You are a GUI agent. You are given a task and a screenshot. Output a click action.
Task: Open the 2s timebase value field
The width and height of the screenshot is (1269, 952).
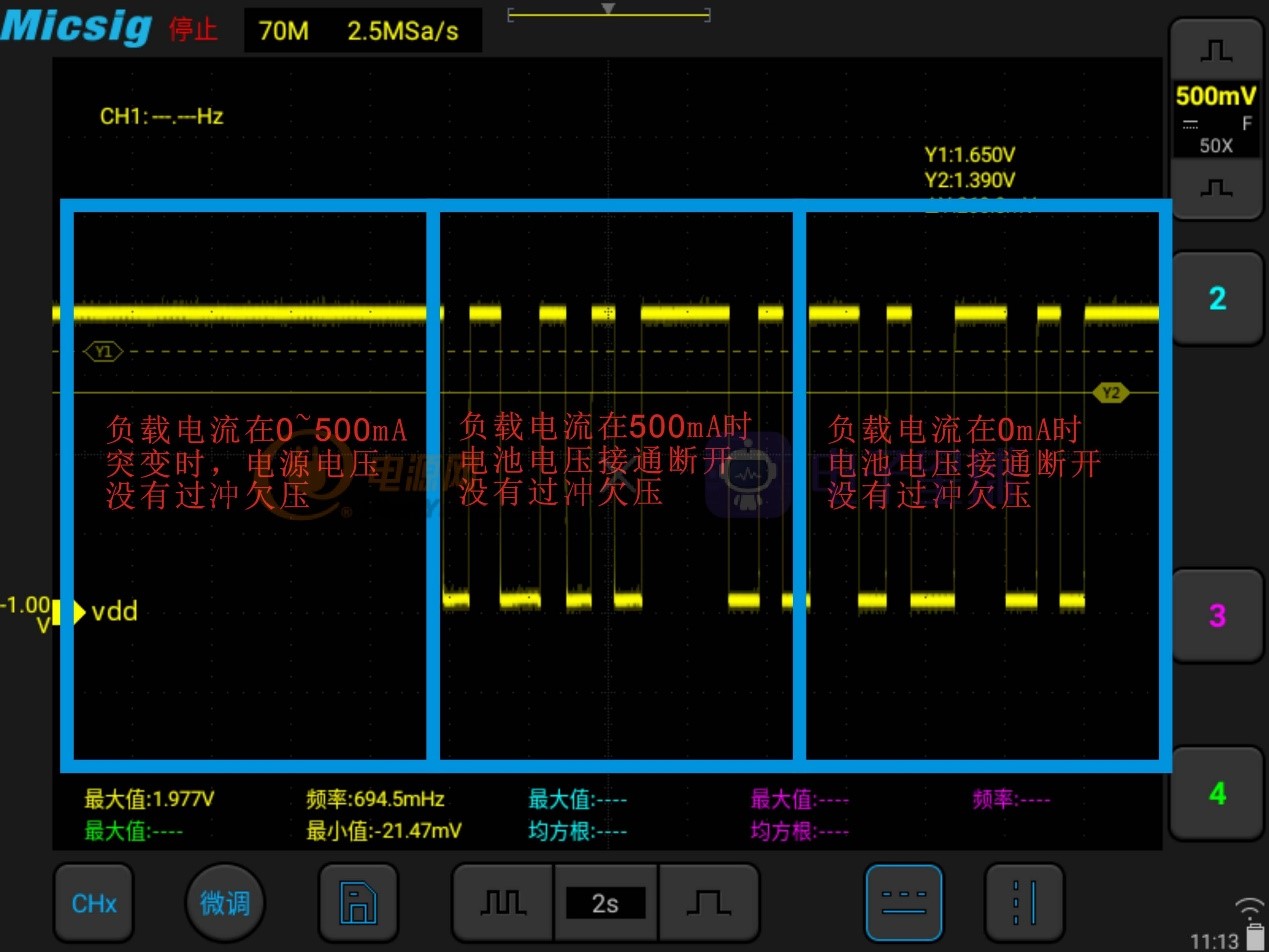click(605, 903)
